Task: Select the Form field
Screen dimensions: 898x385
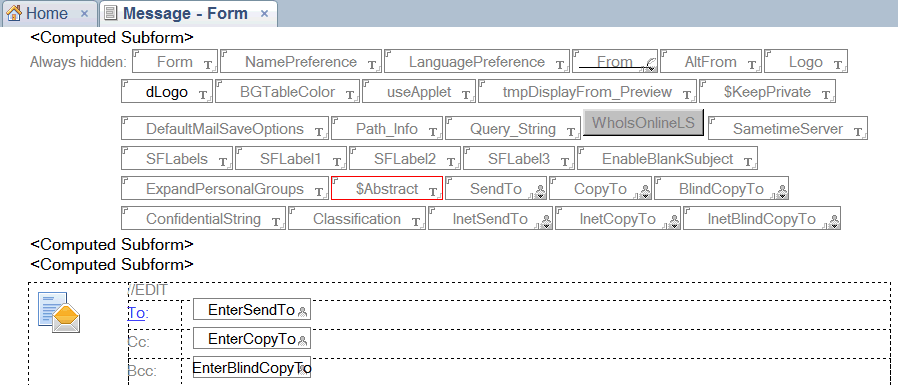Action: 175,61
